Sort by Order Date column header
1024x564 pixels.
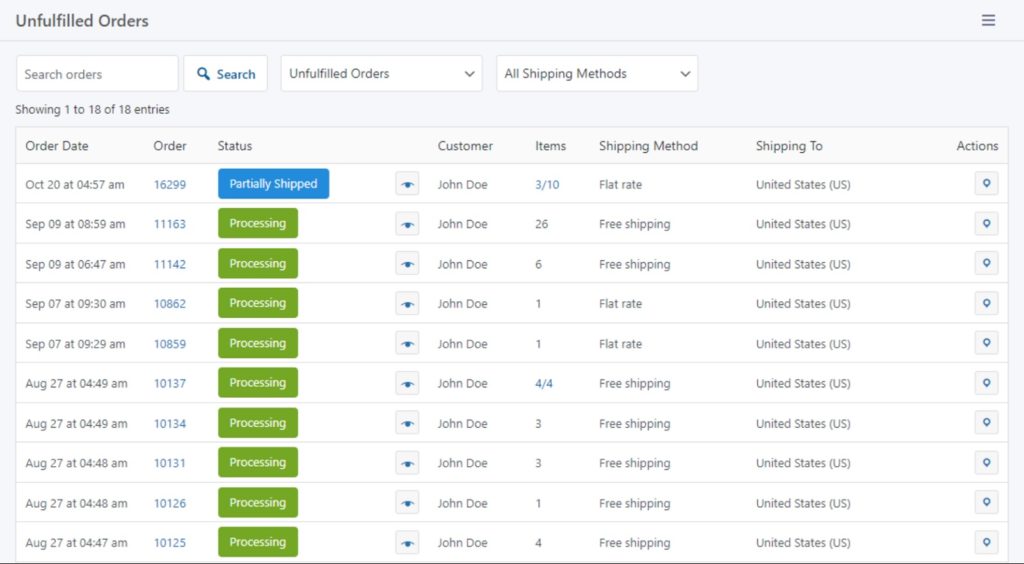tap(57, 146)
